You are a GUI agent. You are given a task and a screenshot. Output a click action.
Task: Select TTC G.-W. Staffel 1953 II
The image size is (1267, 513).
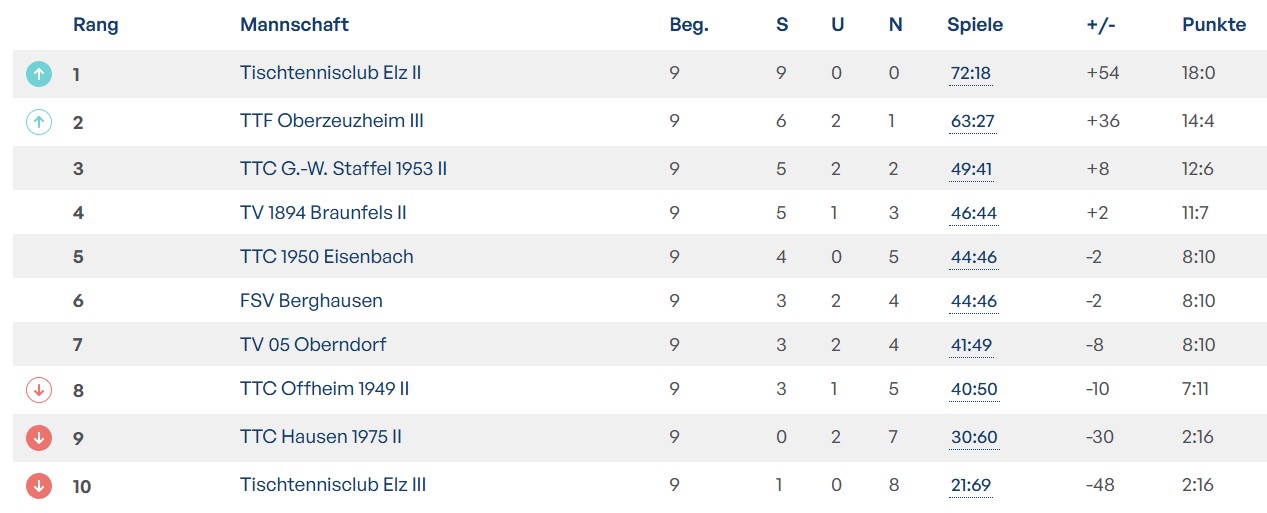(x=343, y=169)
